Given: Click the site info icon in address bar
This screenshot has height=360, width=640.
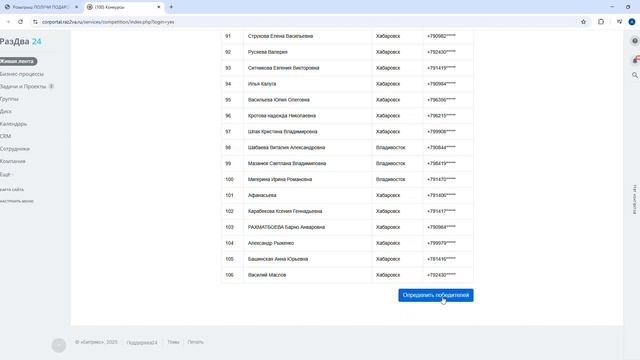Looking at the screenshot, I should [x=35, y=22].
